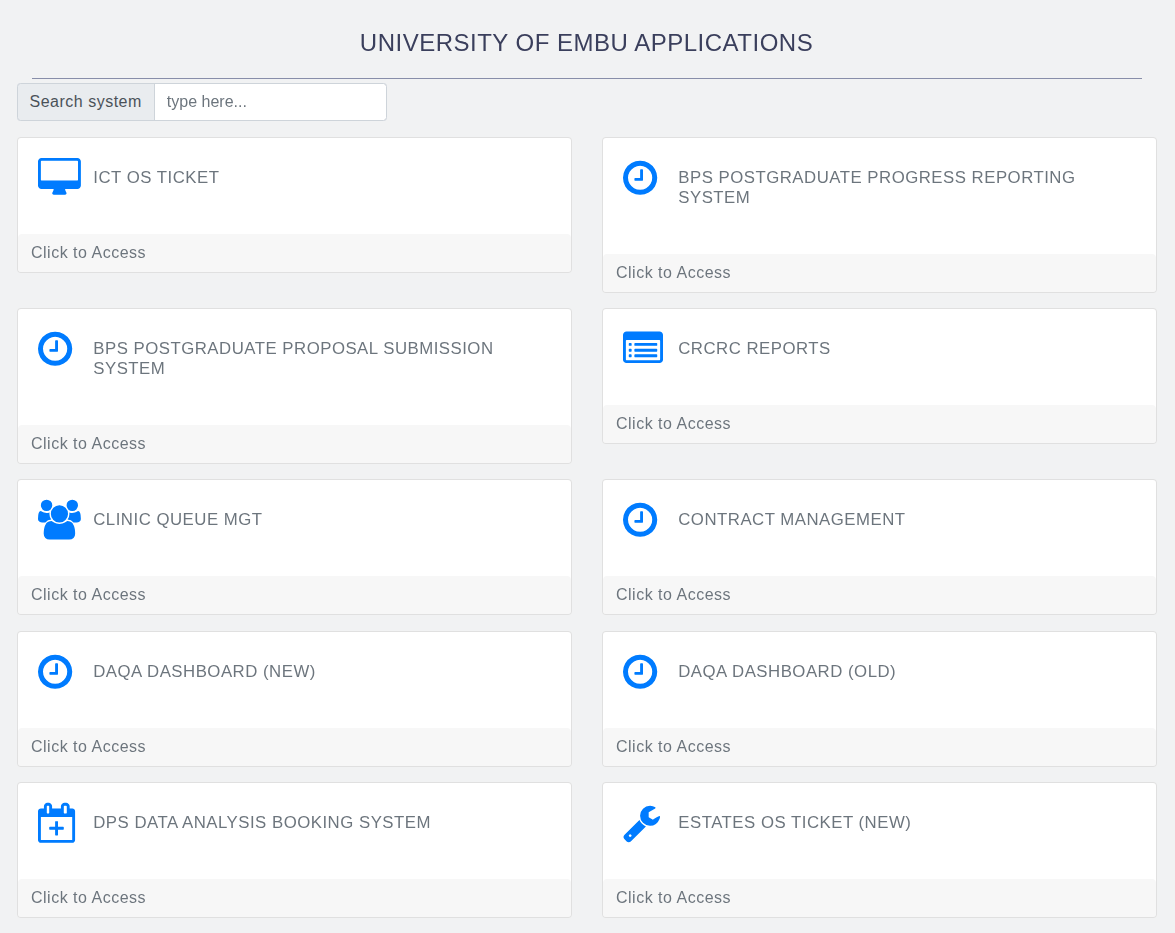This screenshot has height=933, width=1175.
Task: Click 'Click to Access' under Progress Reporting System
Action: tap(673, 273)
